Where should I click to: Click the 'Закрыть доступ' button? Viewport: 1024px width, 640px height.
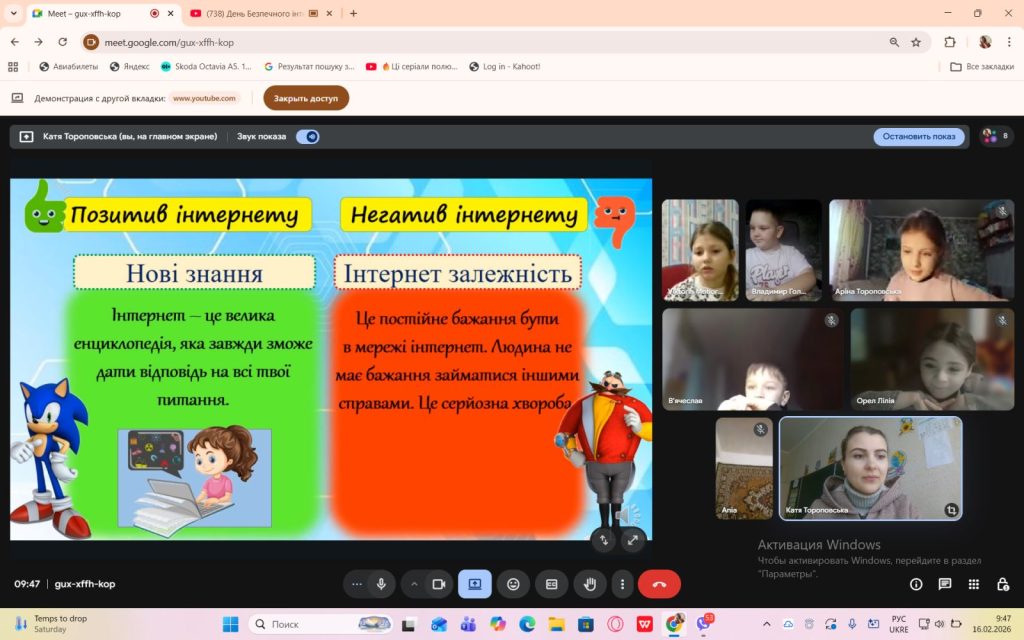click(x=305, y=98)
